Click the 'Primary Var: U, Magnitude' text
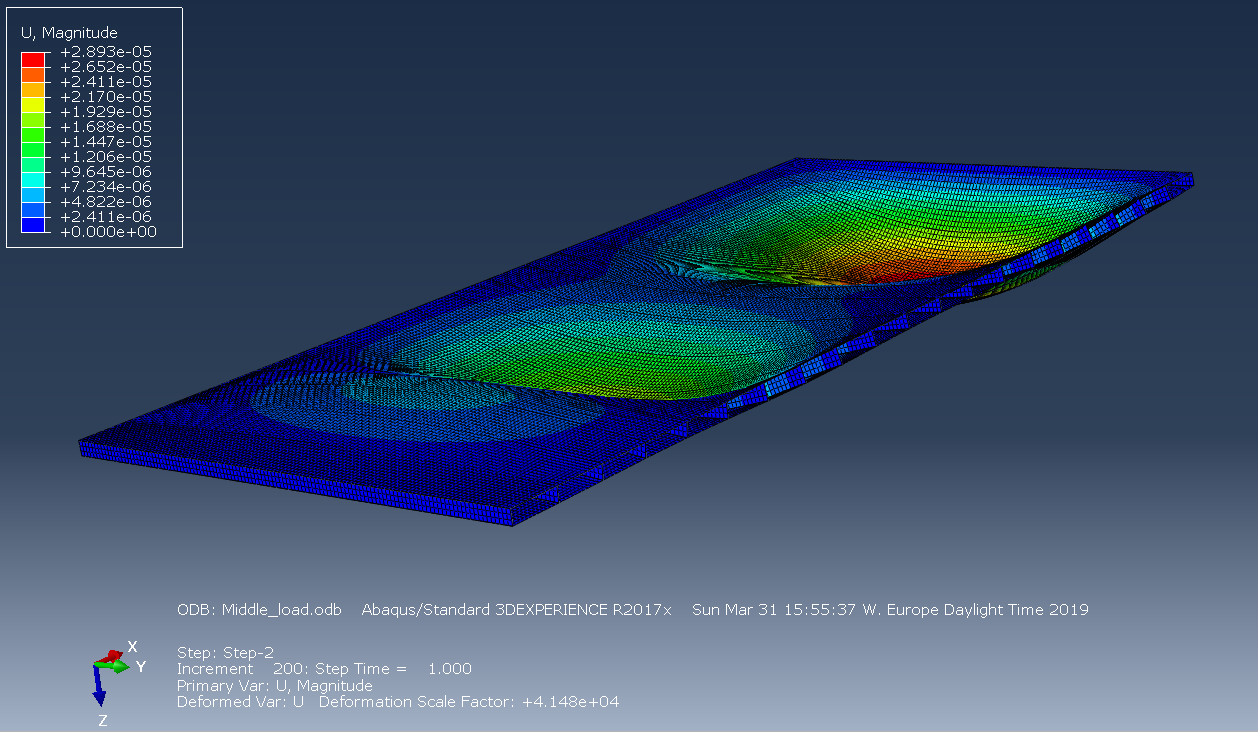Screen dimensions: 1258x733 coord(274,686)
